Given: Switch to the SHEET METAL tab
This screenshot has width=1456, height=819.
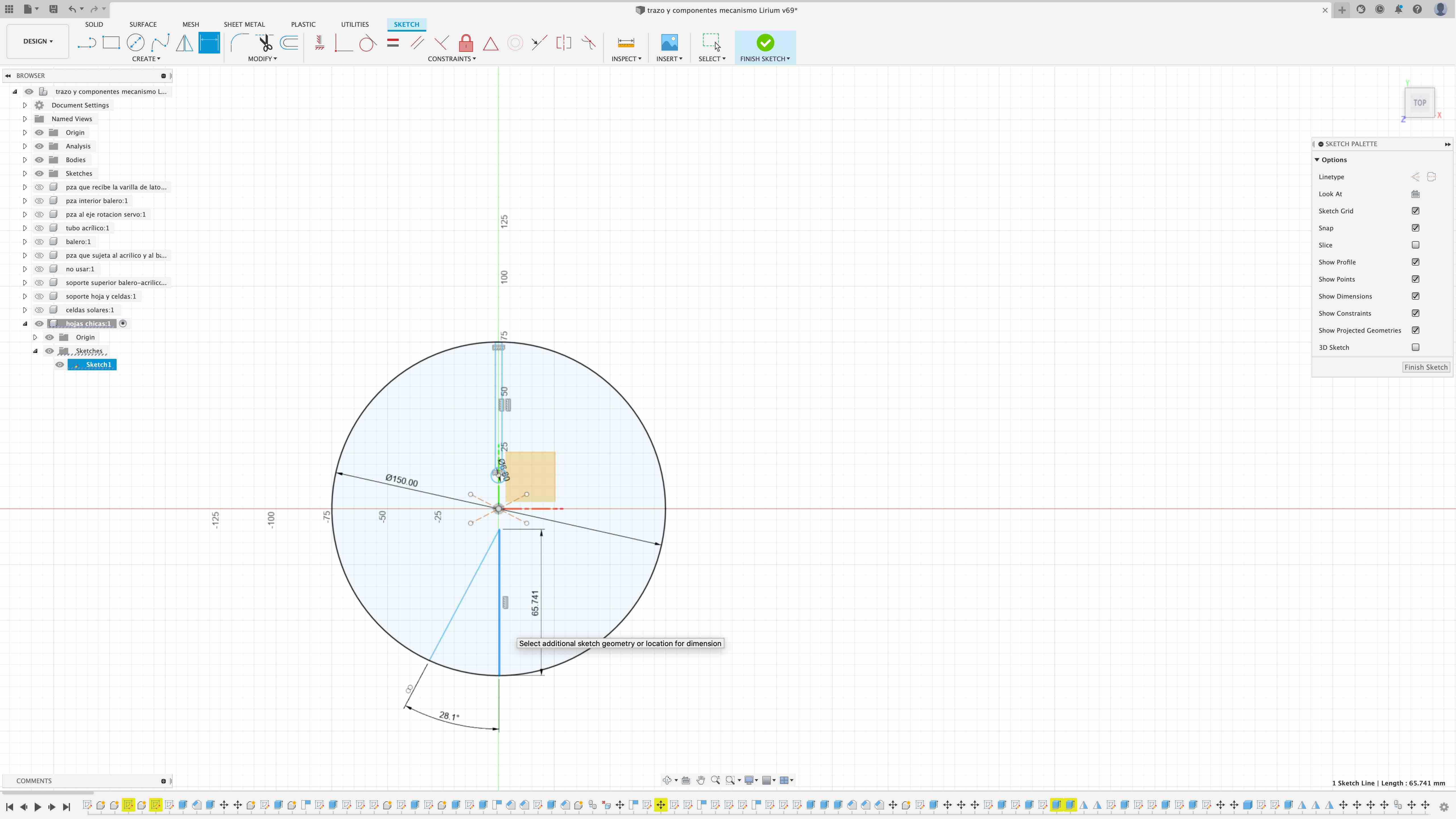Looking at the screenshot, I should coord(244,24).
